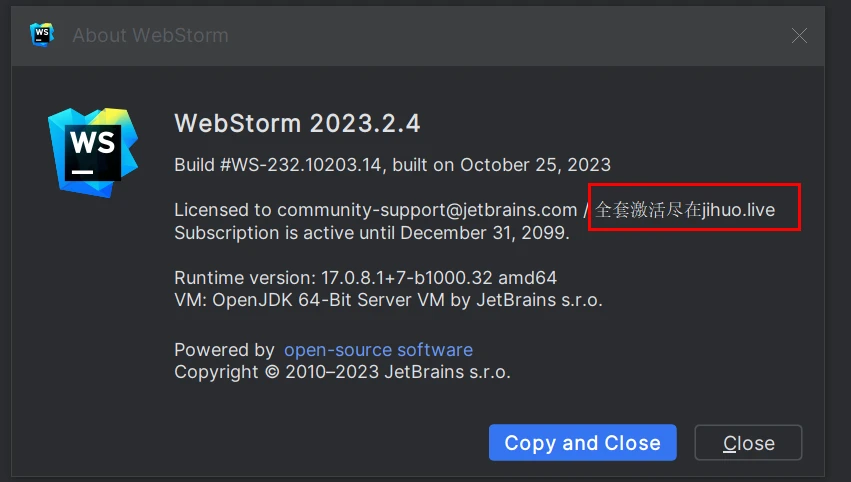This screenshot has height=482, width=851.
Task: Click the Runtime version 17.0.8.1+7-b1000.32 line
Action: click(365, 278)
